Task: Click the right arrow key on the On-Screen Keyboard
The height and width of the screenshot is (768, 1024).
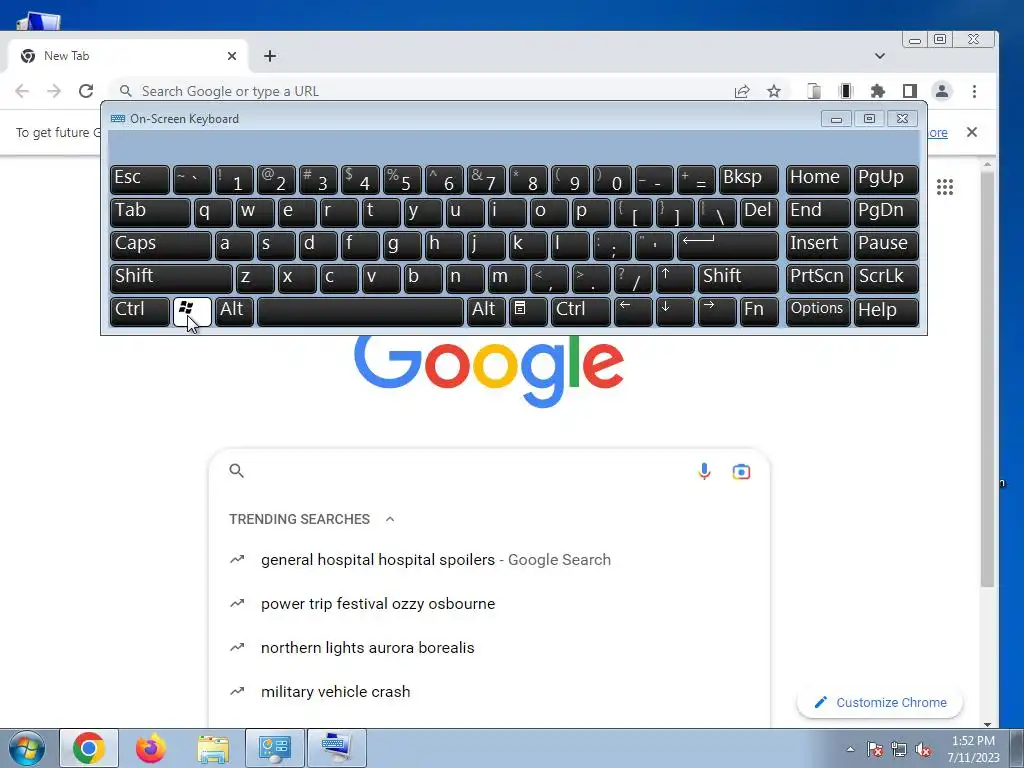Action: click(716, 312)
